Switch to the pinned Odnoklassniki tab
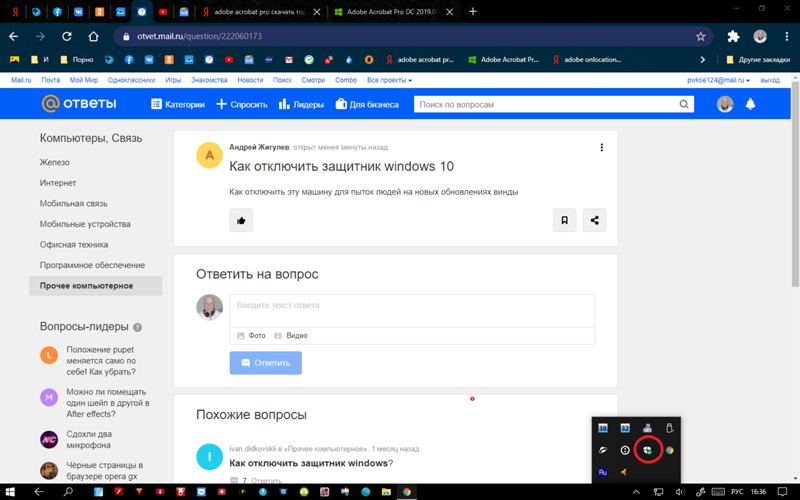Image resolution: width=800 pixels, height=500 pixels. coord(99,12)
